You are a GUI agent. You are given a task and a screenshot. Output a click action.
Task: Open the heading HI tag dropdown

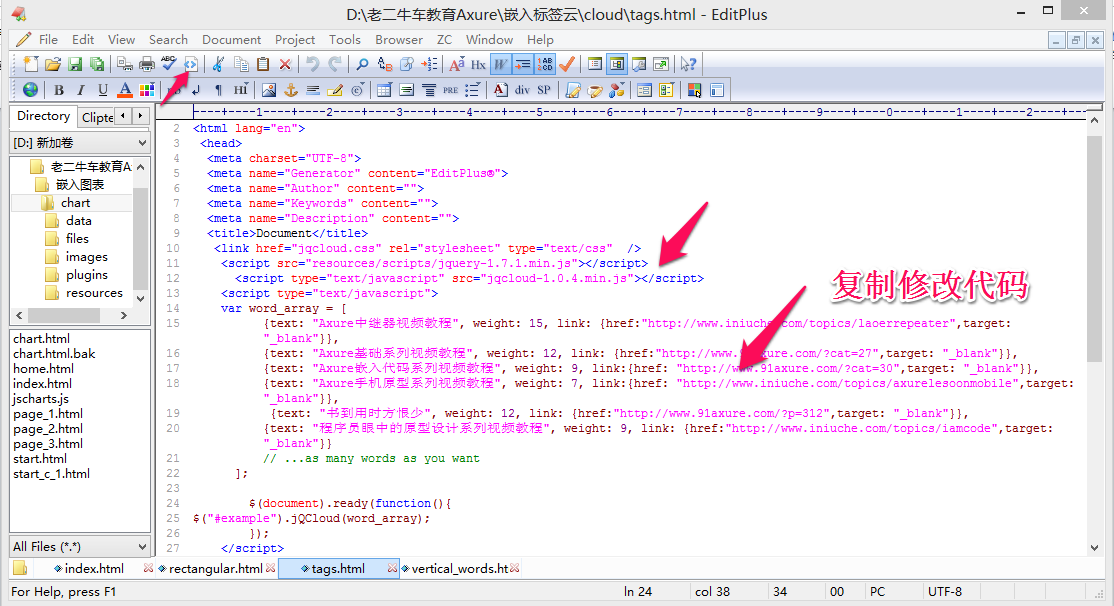tap(241, 90)
